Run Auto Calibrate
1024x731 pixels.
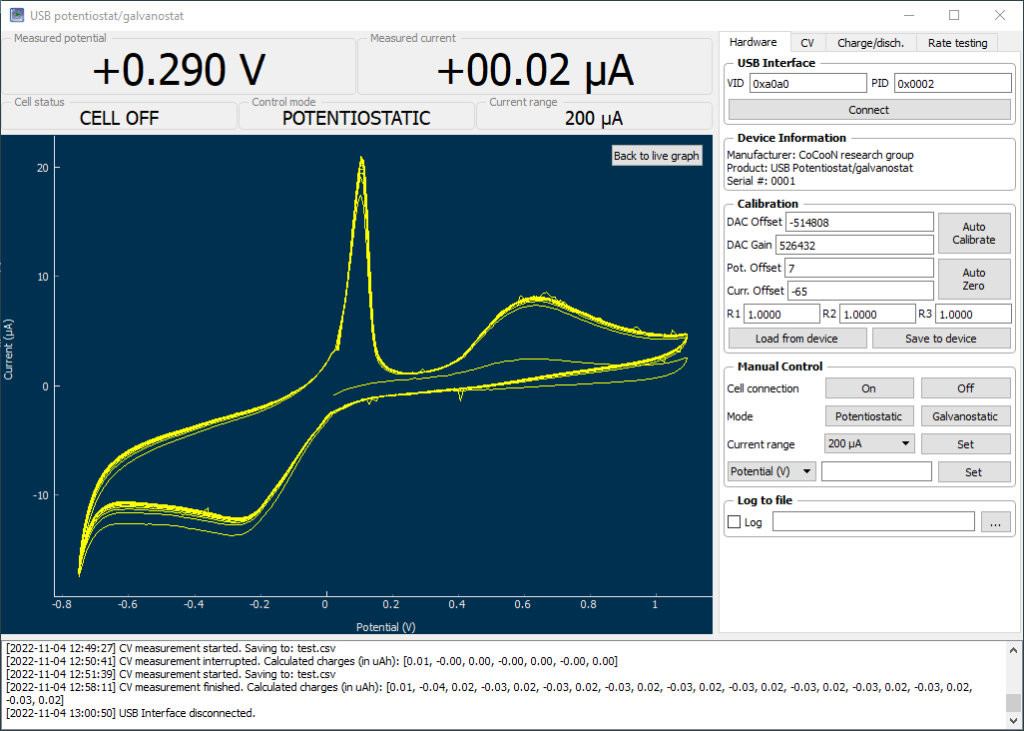point(973,233)
